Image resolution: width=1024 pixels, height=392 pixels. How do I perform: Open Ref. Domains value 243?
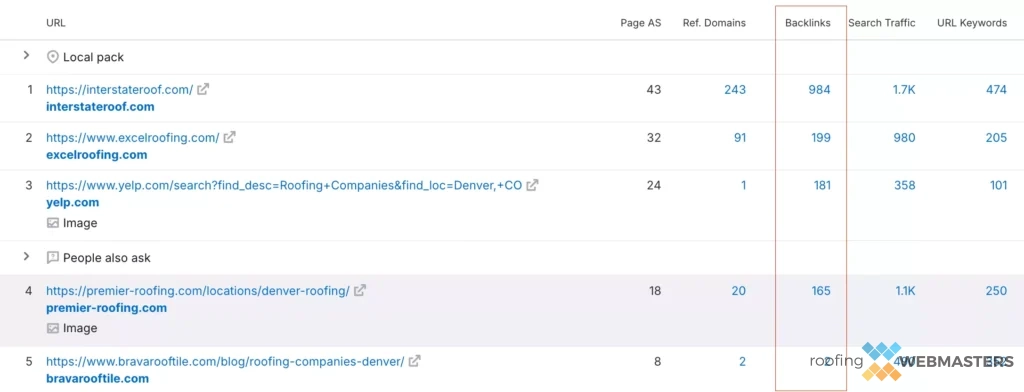[x=735, y=90]
